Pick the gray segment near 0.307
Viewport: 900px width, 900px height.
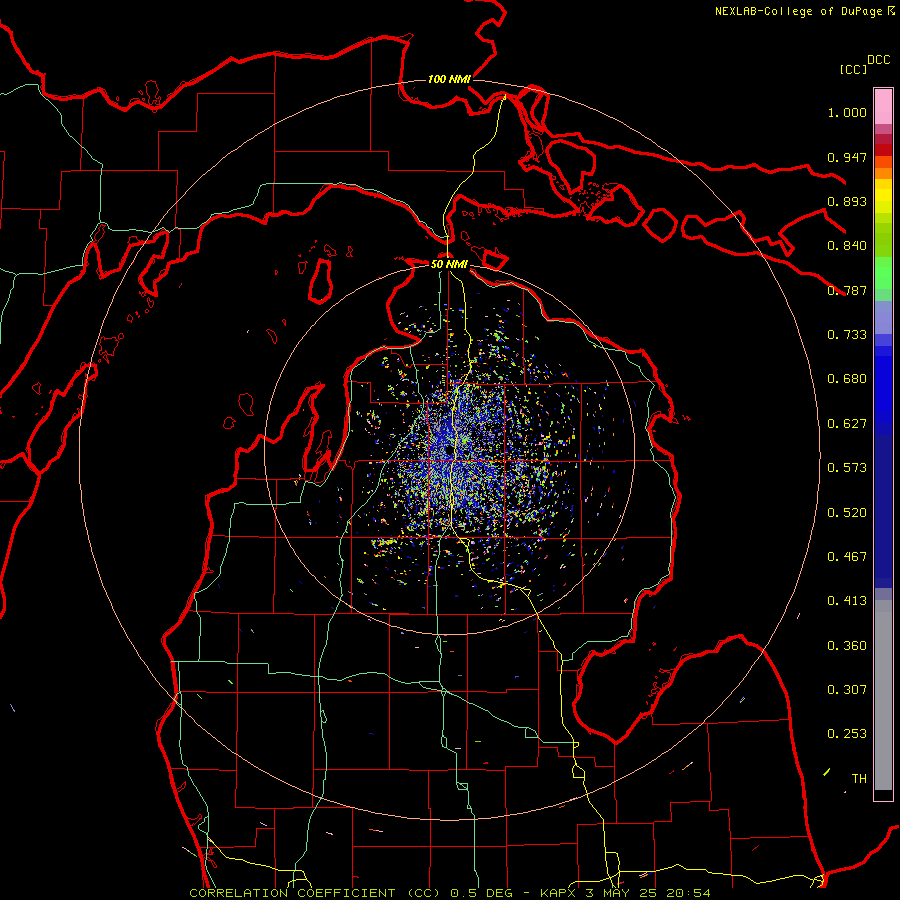(883, 695)
